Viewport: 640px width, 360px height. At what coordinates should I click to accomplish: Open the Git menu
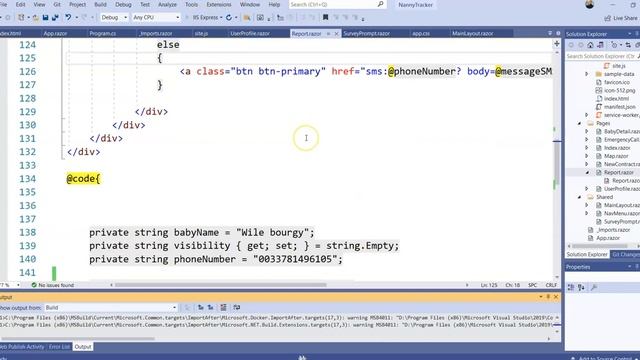point(57,4)
